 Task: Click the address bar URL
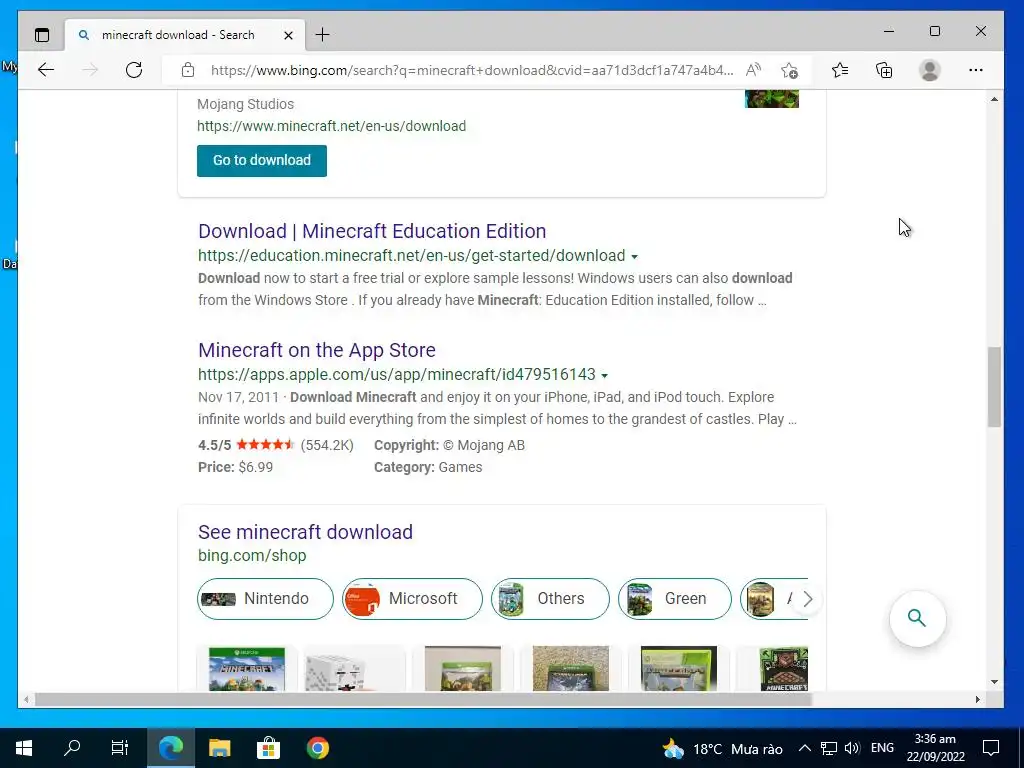tap(472, 70)
